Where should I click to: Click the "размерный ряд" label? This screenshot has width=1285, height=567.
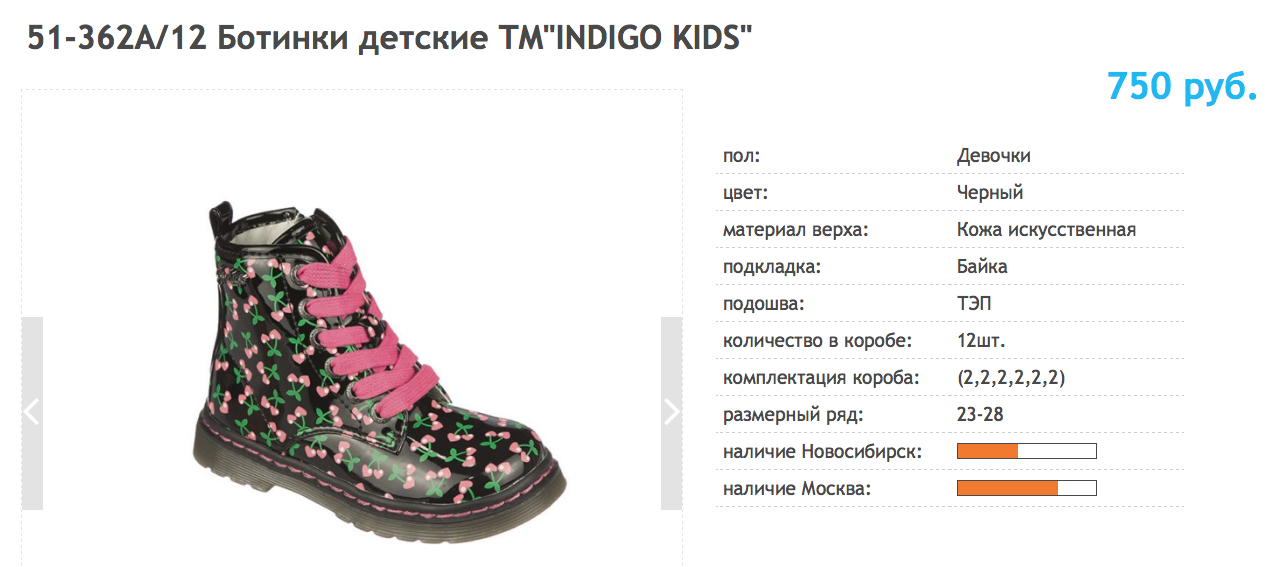792,414
